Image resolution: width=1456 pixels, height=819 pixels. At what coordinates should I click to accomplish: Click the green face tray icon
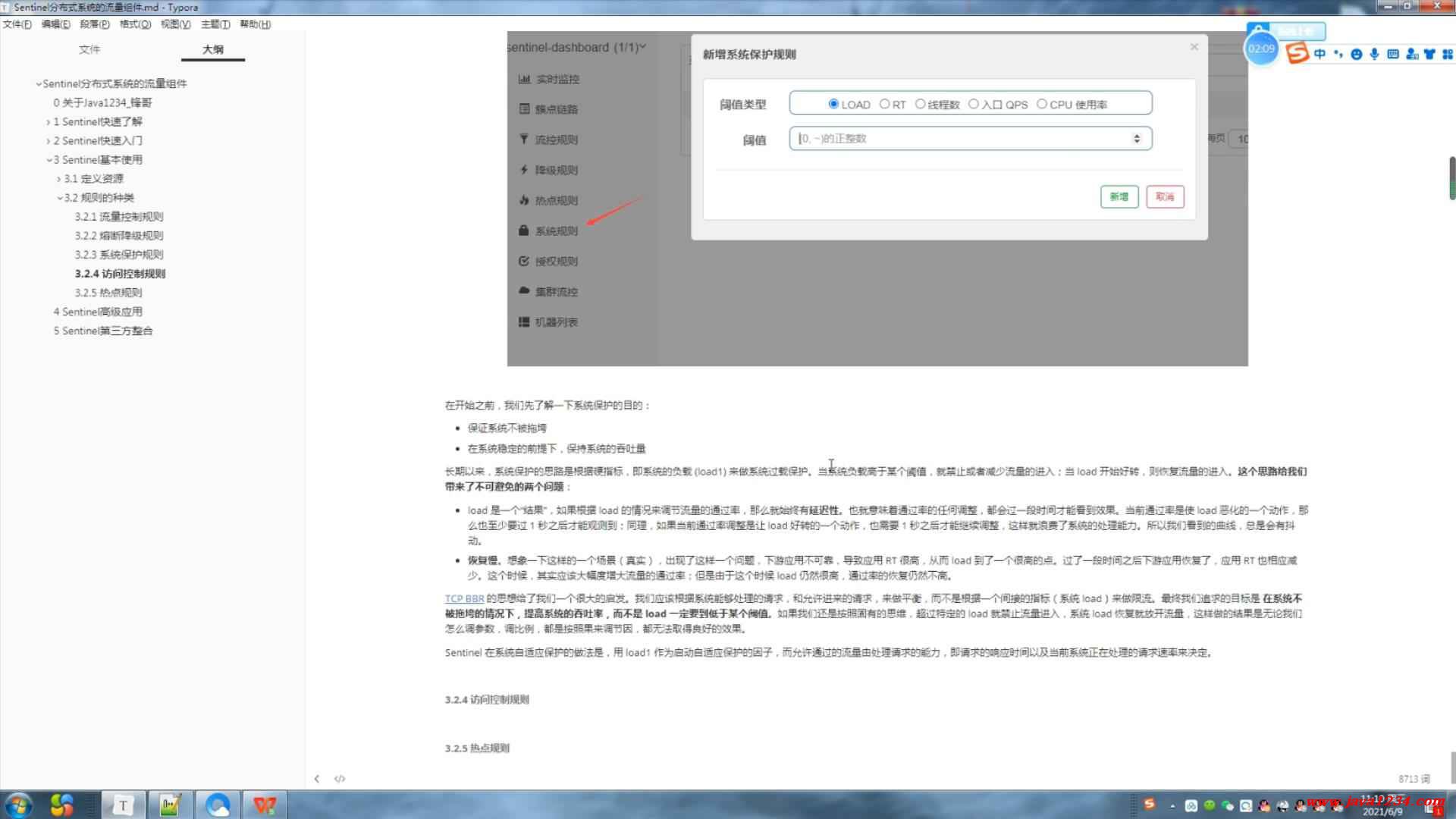click(x=1210, y=806)
